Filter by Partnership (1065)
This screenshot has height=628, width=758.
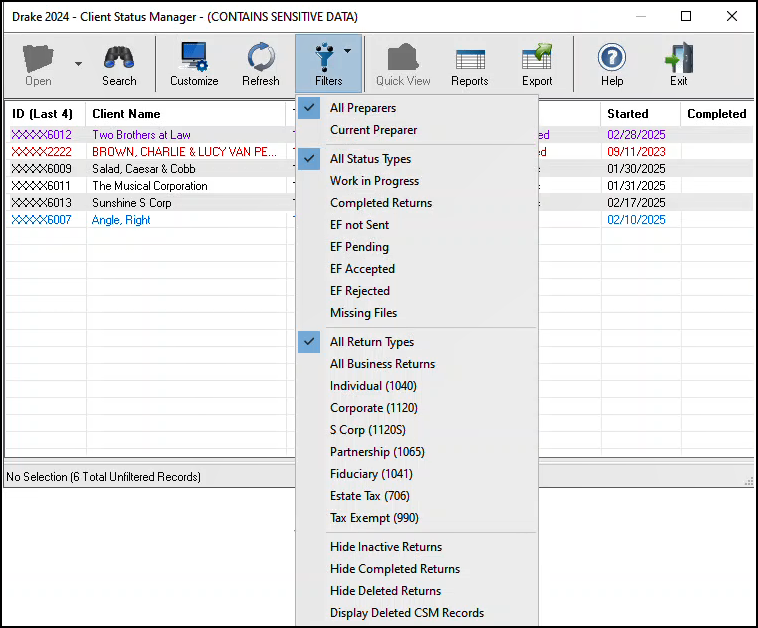417,452
